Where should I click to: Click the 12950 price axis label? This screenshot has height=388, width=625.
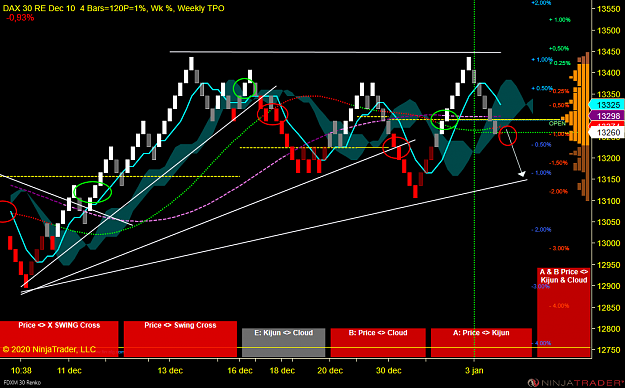pos(608,265)
